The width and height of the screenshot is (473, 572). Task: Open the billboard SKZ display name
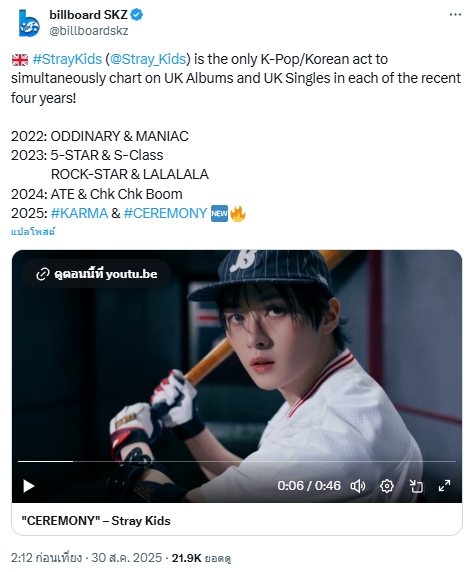[x=88, y=15]
